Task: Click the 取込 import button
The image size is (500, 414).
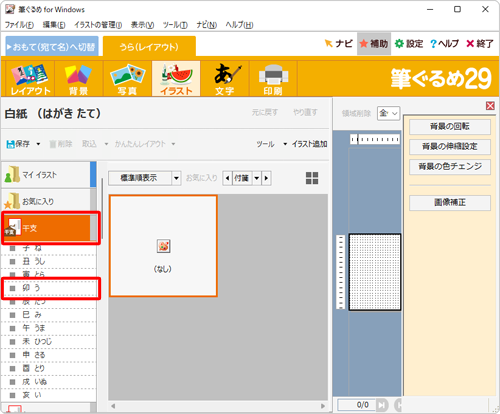Action: click(89, 144)
